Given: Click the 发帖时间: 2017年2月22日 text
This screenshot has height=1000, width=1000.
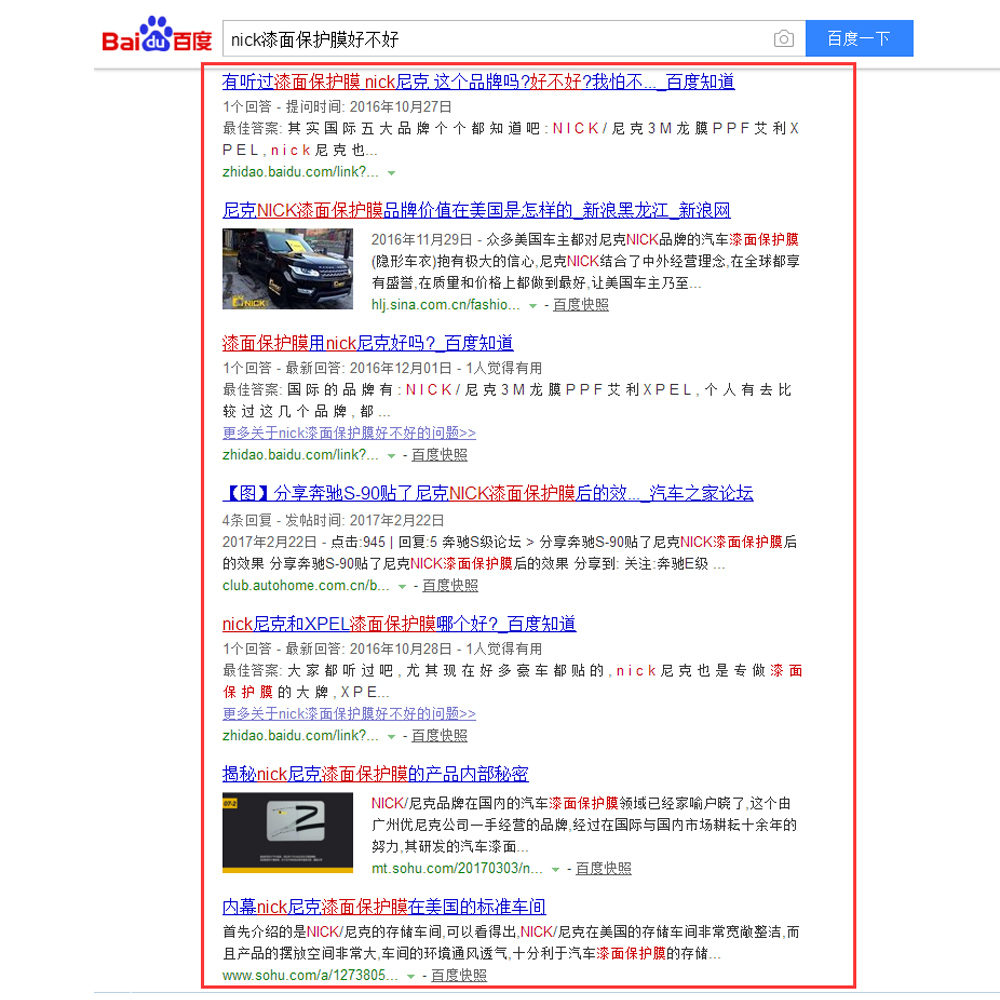Looking at the screenshot, I should 364,521.
